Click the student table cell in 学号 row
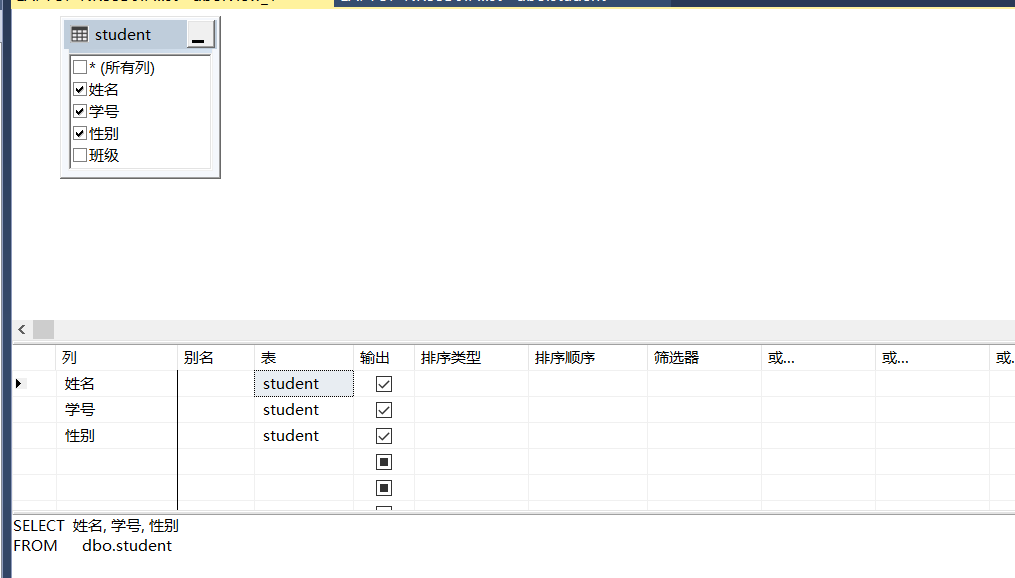The image size is (1015, 578). (304, 410)
